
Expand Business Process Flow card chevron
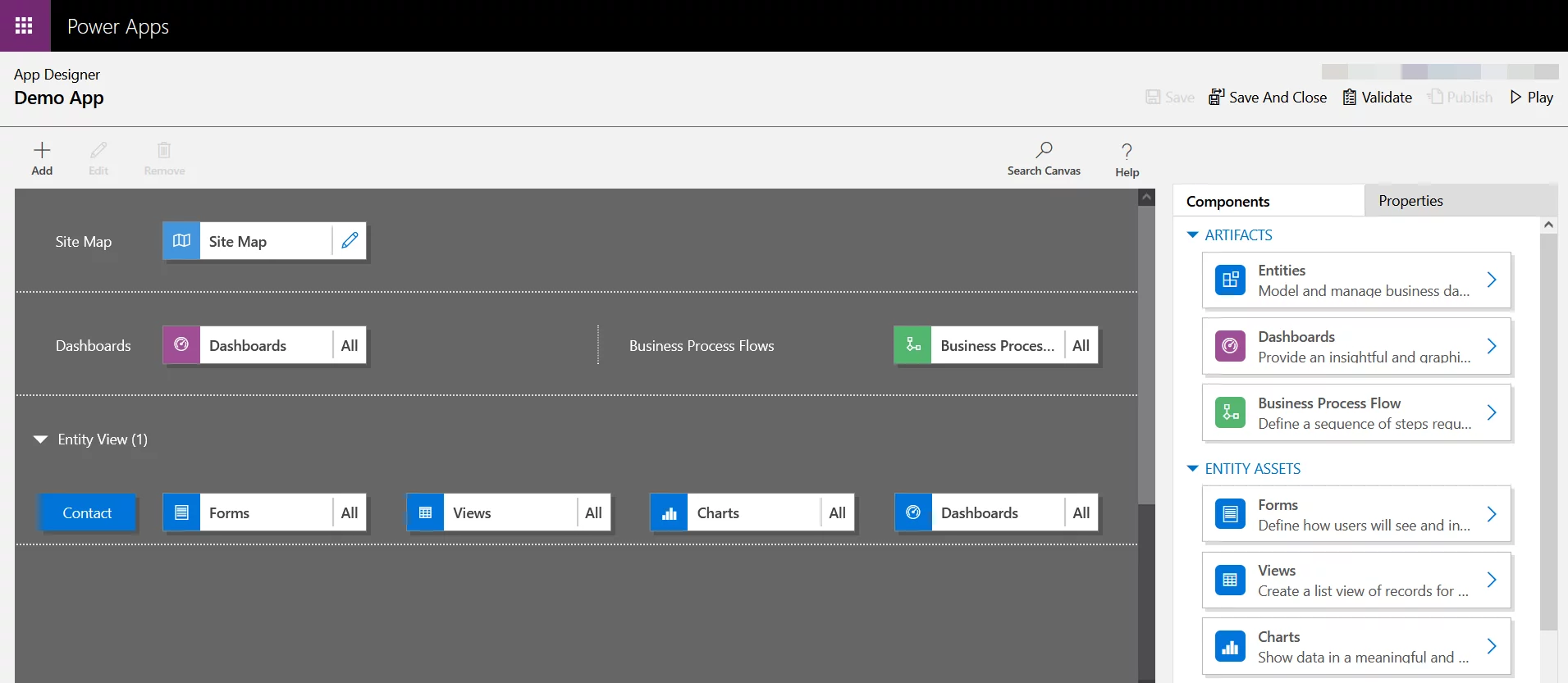(x=1492, y=412)
